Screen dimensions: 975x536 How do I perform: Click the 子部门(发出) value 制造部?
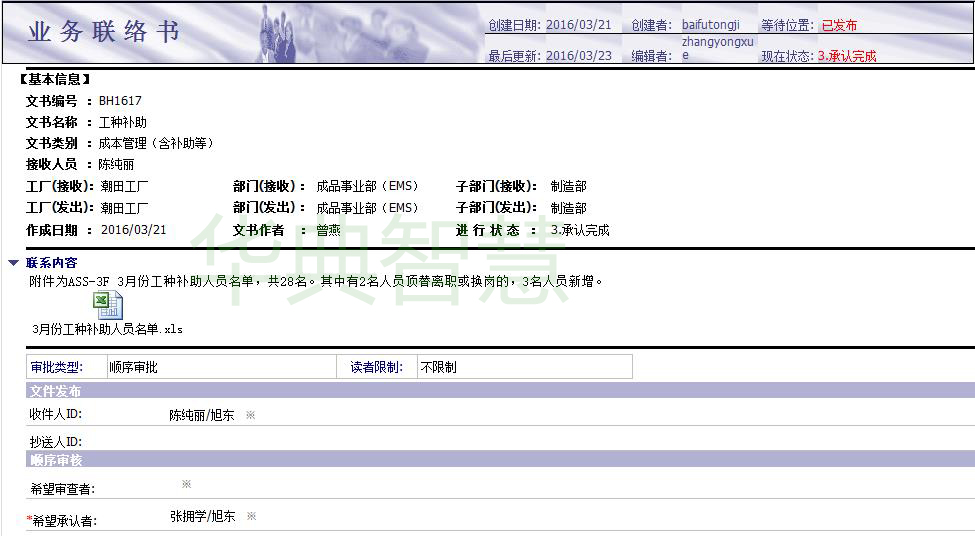coord(569,208)
